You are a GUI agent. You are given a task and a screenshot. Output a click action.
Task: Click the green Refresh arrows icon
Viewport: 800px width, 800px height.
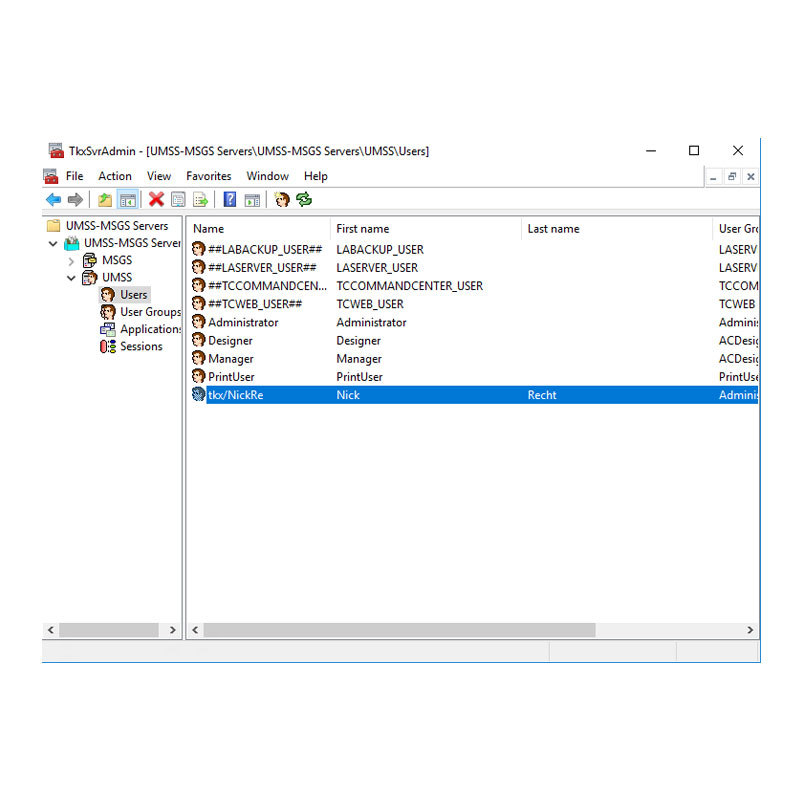[304, 199]
